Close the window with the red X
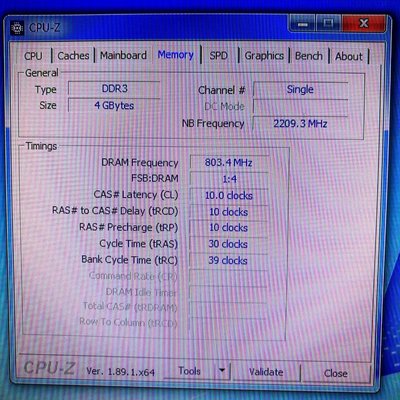The height and width of the screenshot is (400, 400). coord(364,23)
